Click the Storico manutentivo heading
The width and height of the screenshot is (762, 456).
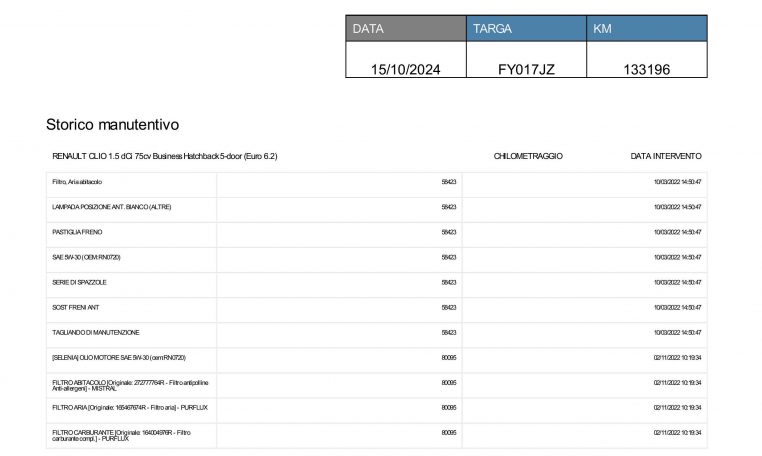[112, 125]
